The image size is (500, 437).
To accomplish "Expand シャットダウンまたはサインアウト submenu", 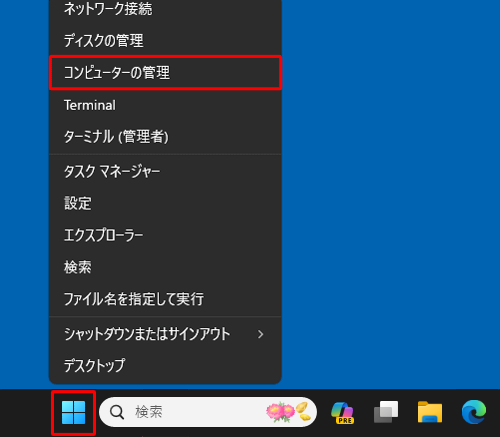I will coord(165,334).
